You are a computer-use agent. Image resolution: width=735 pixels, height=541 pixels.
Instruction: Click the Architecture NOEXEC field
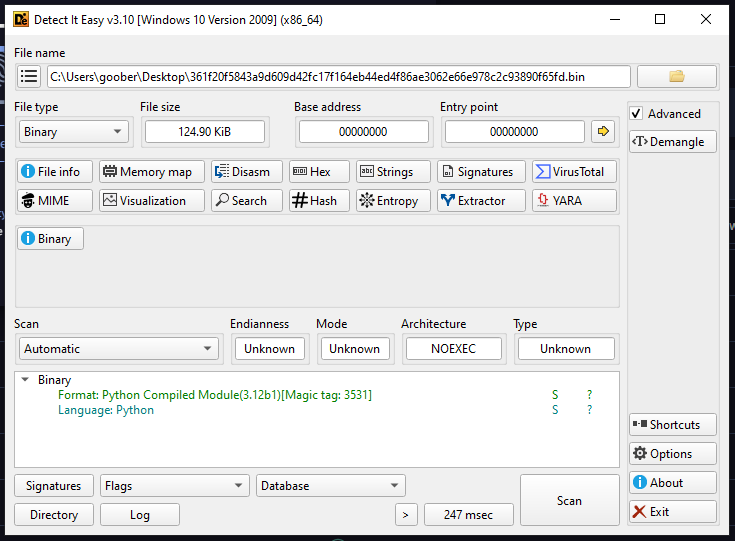coord(454,349)
